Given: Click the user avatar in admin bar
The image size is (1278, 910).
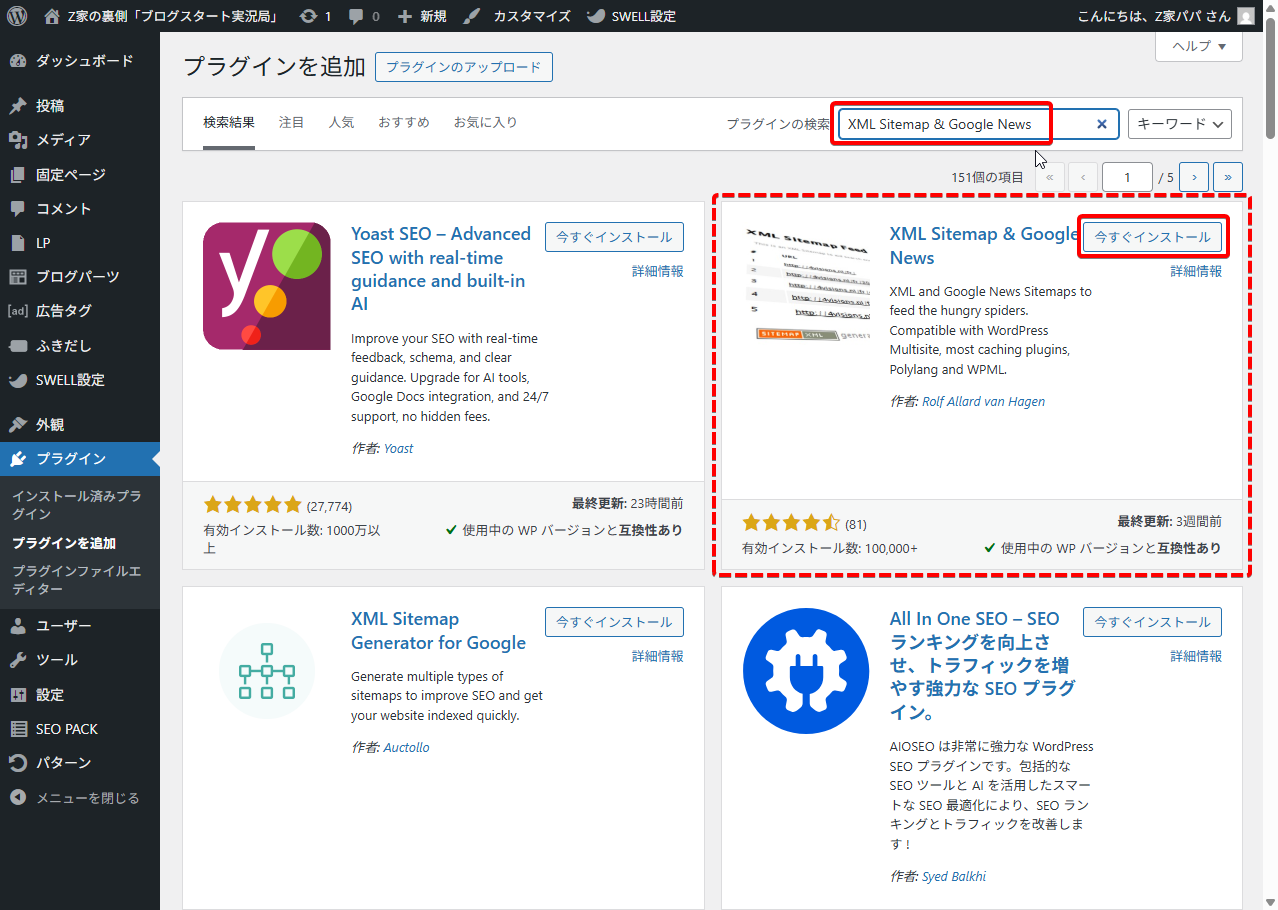Looking at the screenshot, I should coord(1245,16).
